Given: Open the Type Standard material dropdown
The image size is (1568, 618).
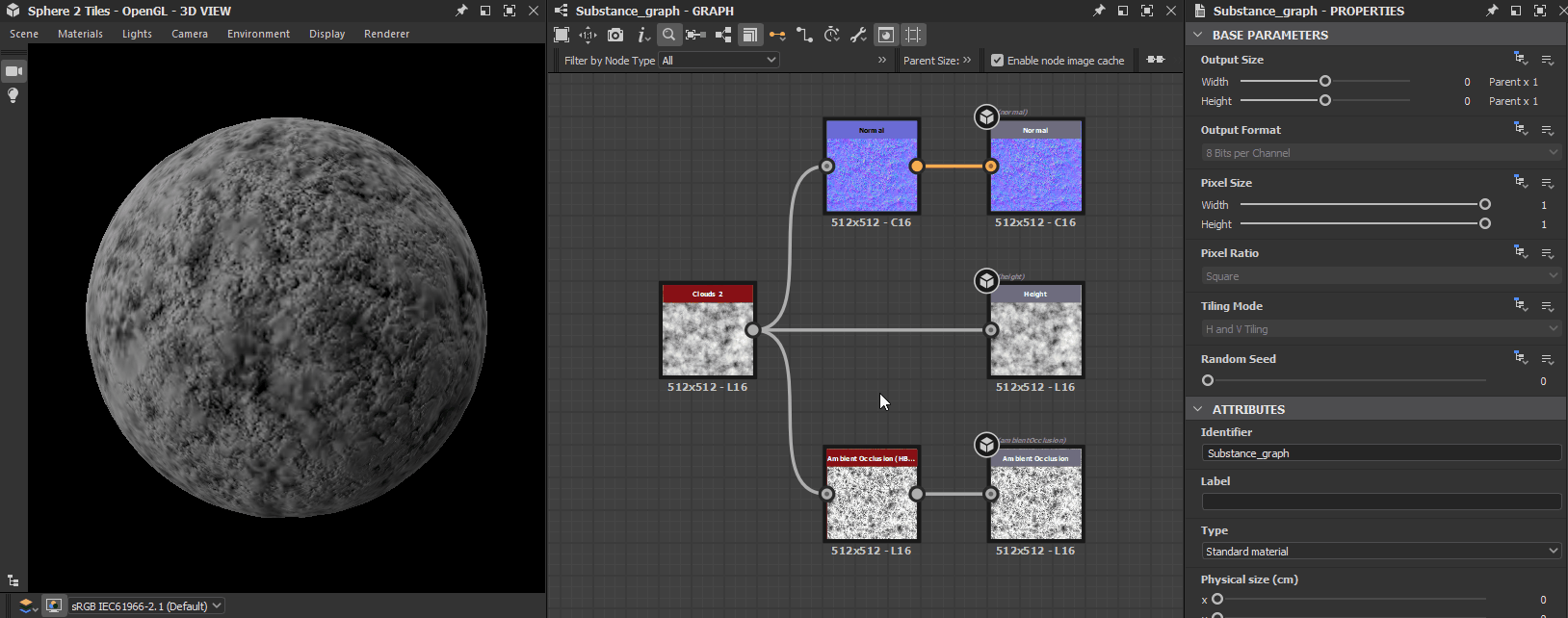Looking at the screenshot, I should [1381, 552].
